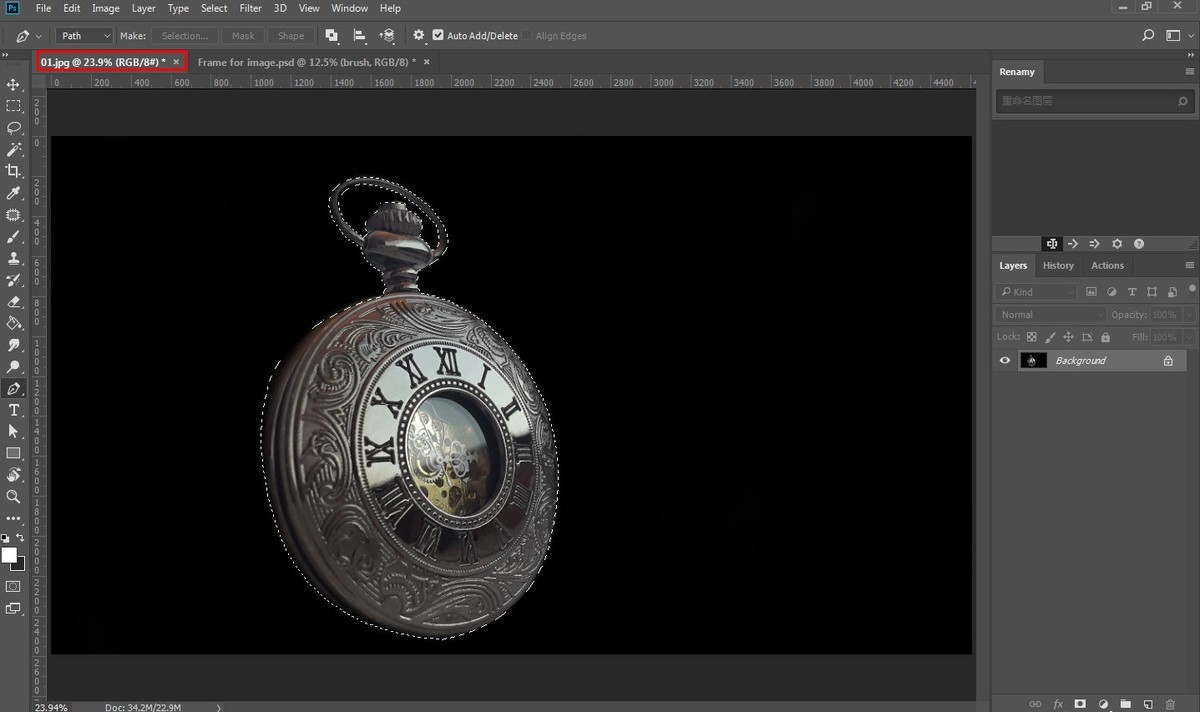This screenshot has width=1200, height=712.
Task: Toggle Quick Mask mode
Action: pos(14,586)
